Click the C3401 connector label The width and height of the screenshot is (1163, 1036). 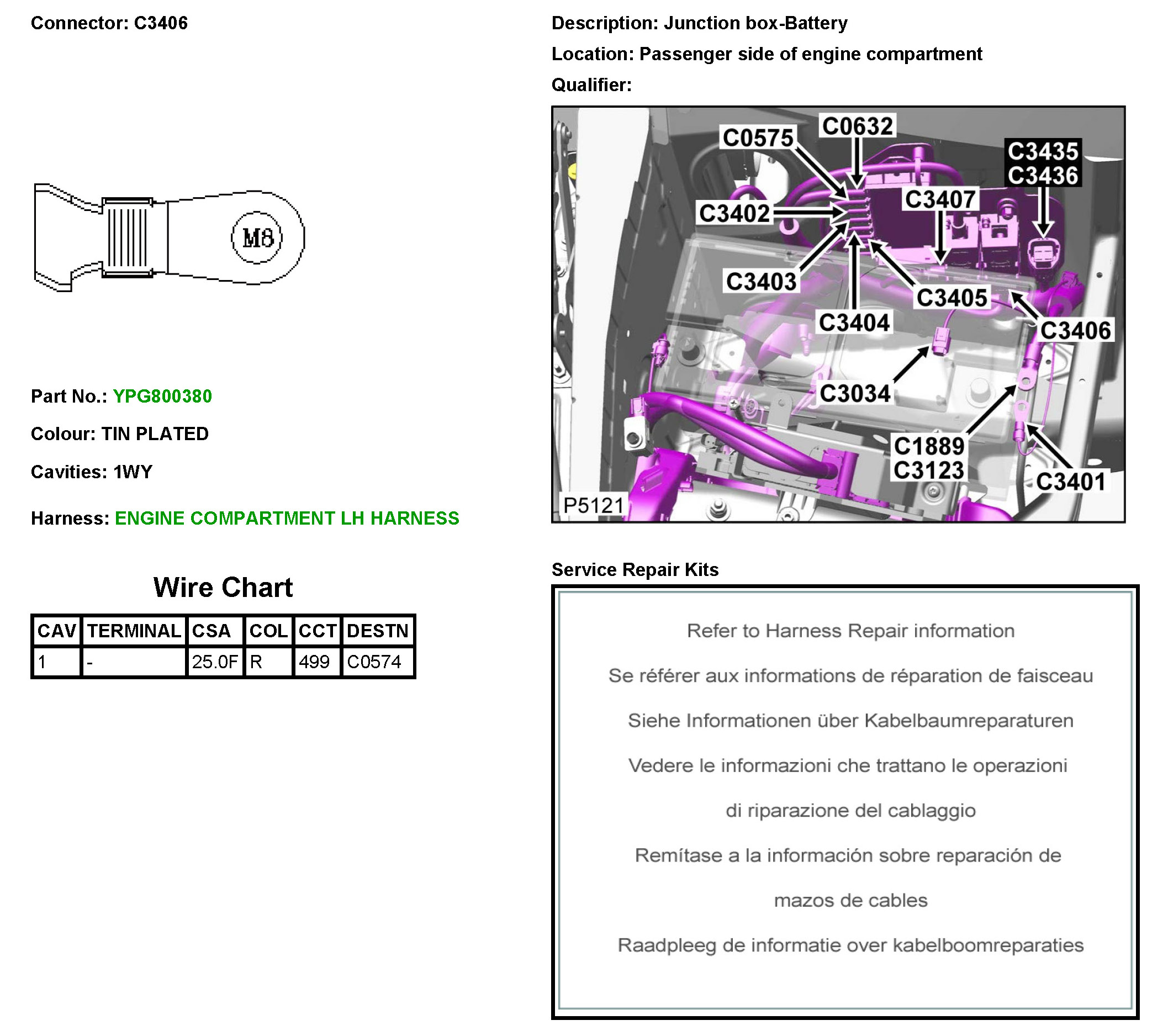coord(1070,482)
